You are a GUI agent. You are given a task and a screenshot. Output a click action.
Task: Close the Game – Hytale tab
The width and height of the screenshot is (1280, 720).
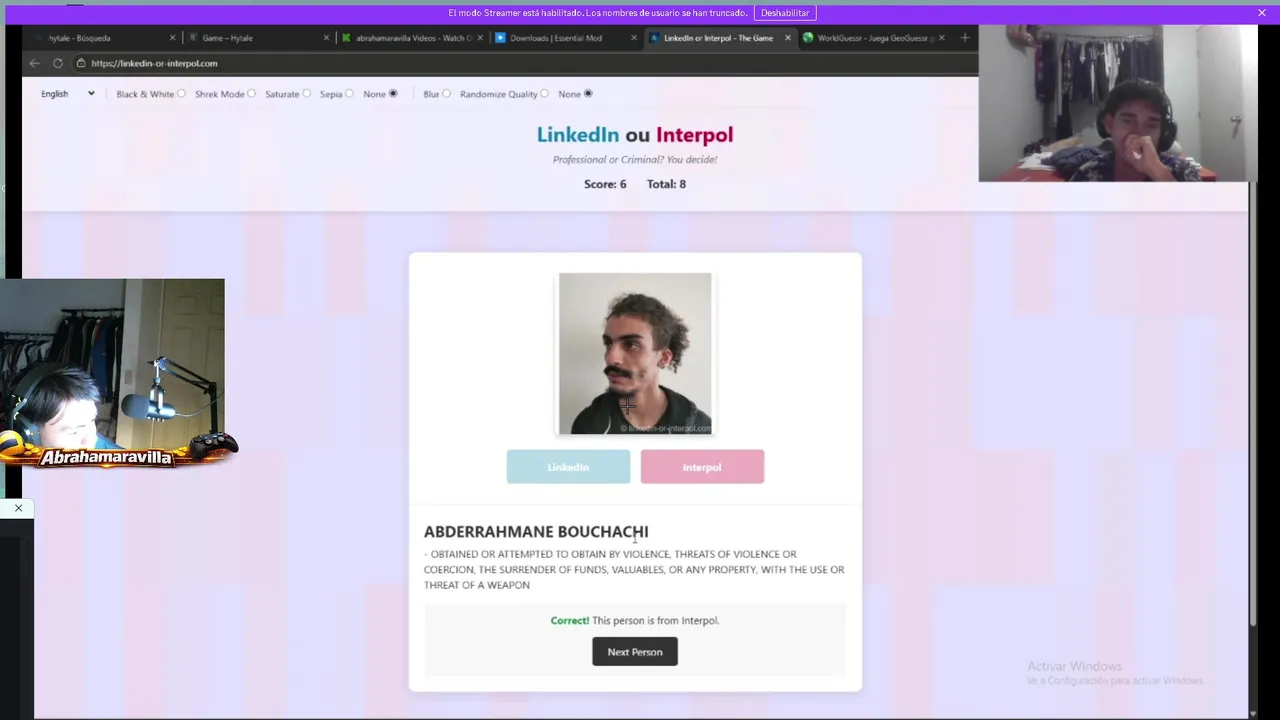[x=326, y=38]
